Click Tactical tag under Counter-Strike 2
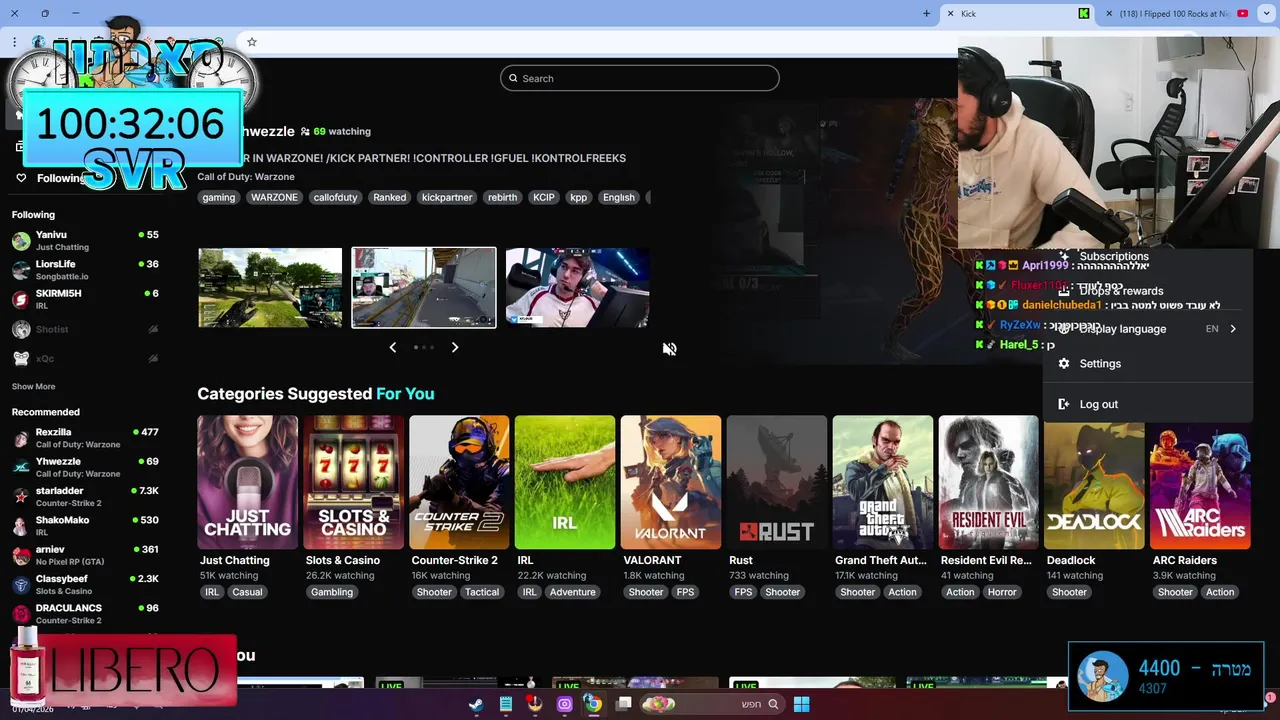1280x720 pixels. (482, 592)
